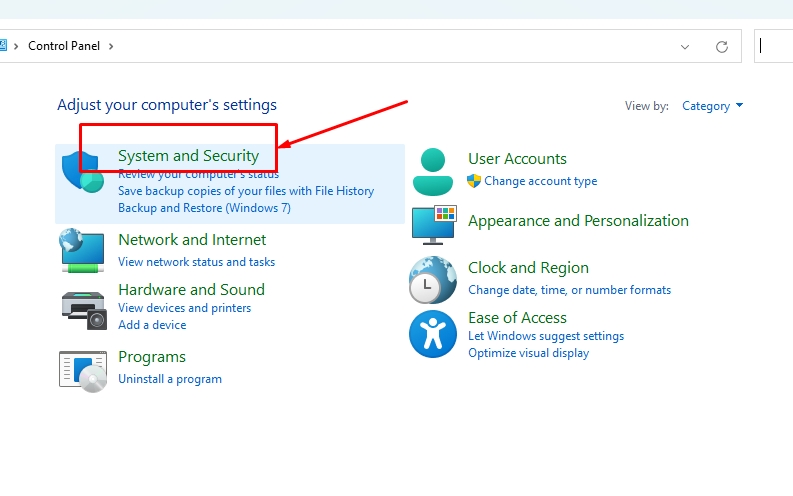Open the Ease of Access icon
Screen dimensions: 793x496
click(433, 334)
